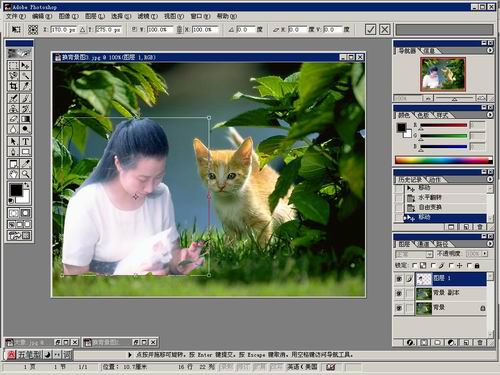Select the Eraser tool
This screenshot has height=375, width=500.
pos(13,119)
